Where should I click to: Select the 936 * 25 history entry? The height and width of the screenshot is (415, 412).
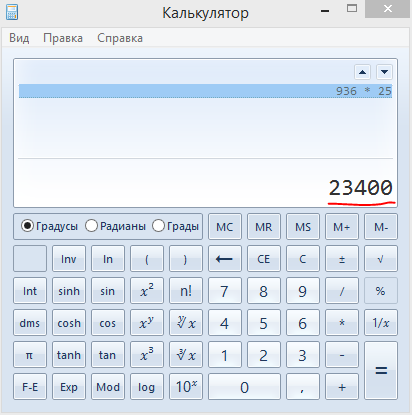click(x=205, y=91)
